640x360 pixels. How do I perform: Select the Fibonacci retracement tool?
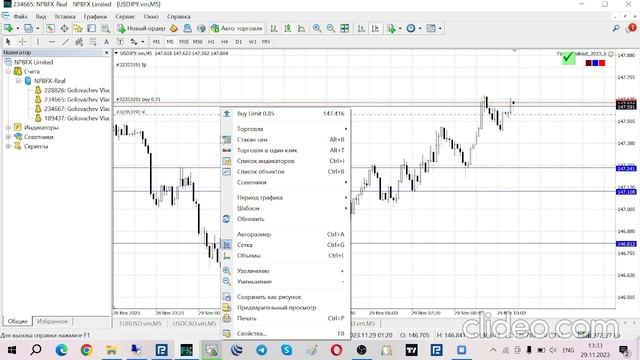coord(93,42)
